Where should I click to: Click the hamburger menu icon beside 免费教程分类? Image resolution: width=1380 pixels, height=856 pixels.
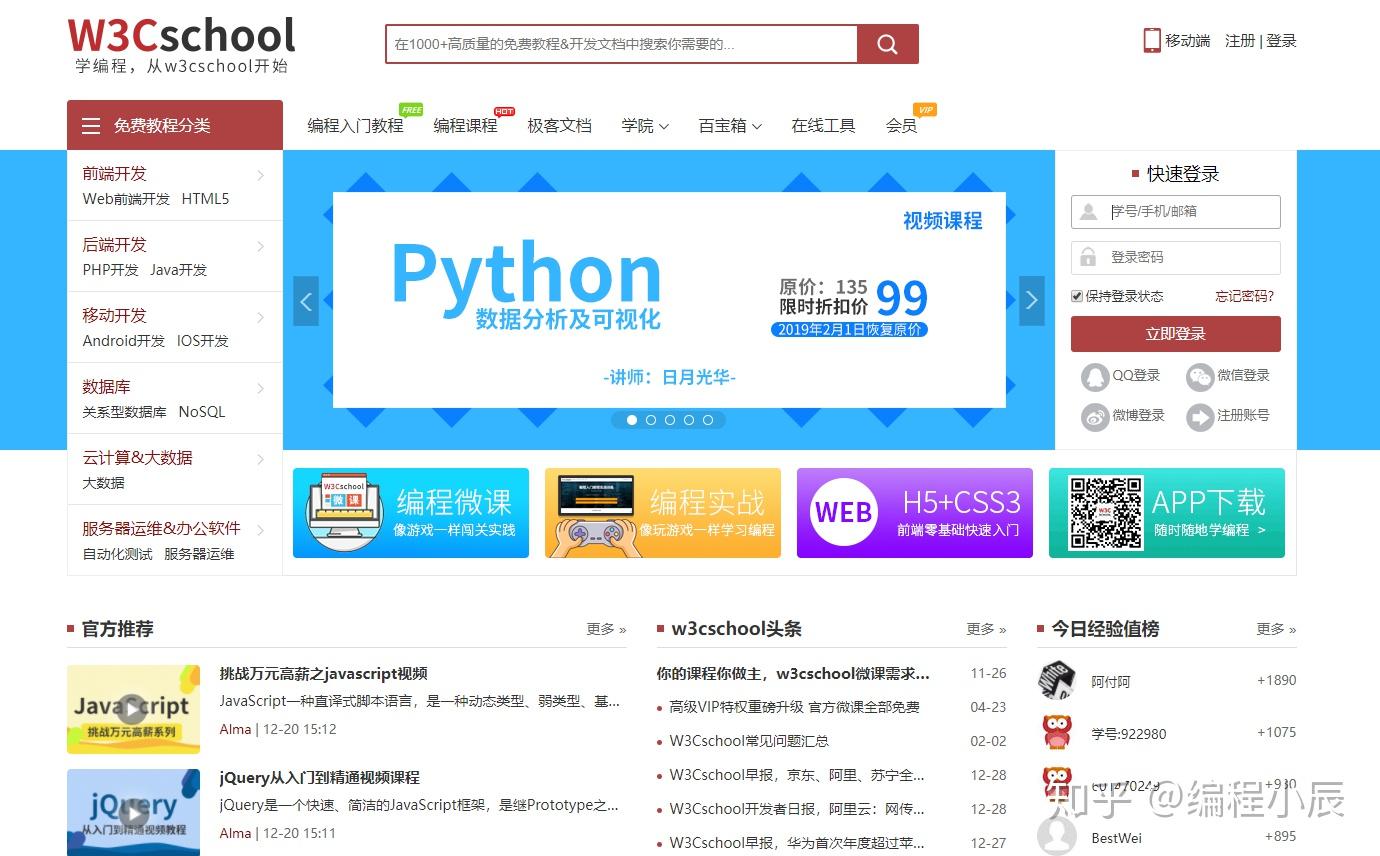(x=91, y=126)
